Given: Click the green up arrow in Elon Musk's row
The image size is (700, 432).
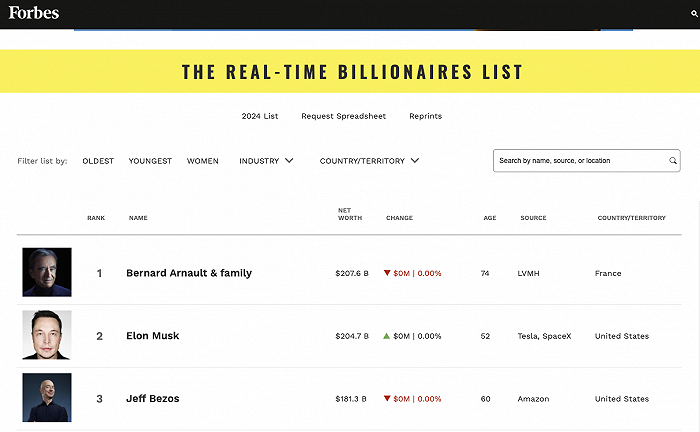Looking at the screenshot, I should [x=387, y=336].
